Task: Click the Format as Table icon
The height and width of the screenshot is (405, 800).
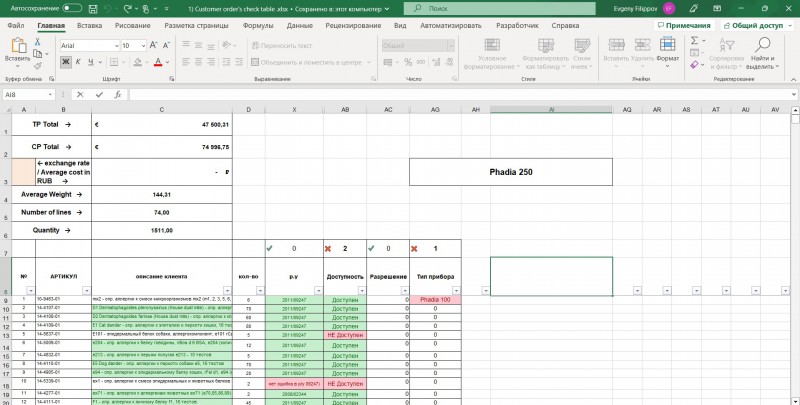Action: tap(545, 45)
